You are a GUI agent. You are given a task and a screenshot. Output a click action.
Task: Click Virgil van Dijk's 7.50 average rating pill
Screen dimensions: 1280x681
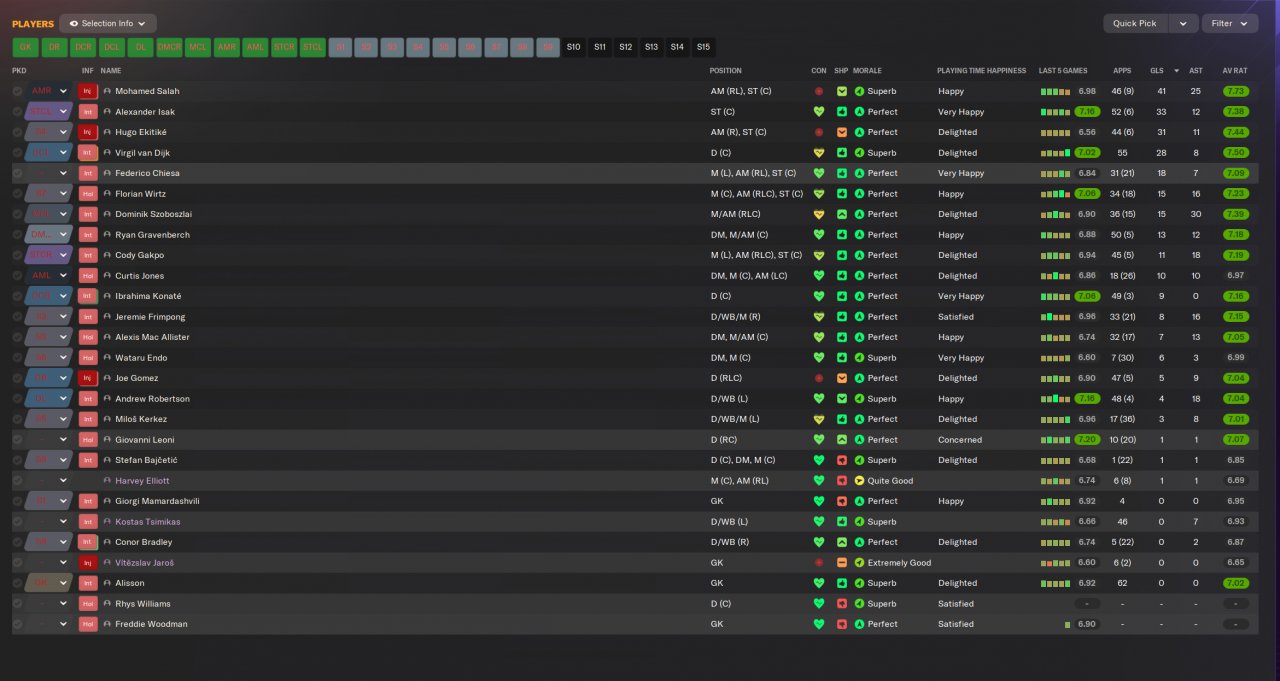(1235, 153)
